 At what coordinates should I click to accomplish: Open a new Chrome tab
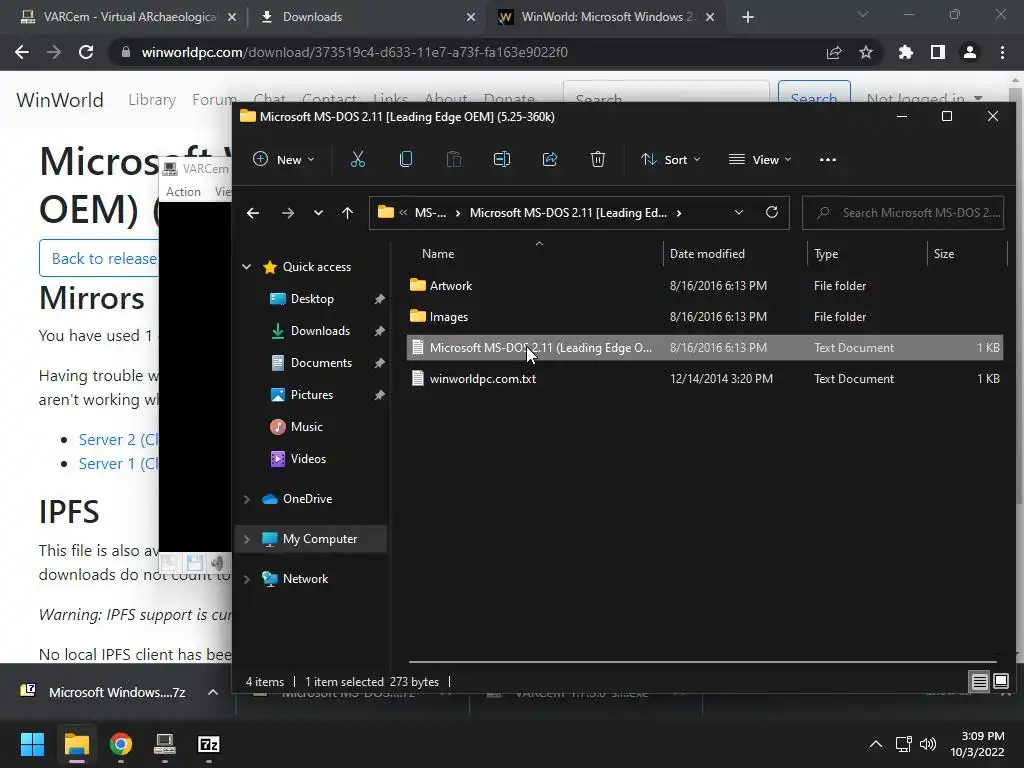(x=748, y=17)
